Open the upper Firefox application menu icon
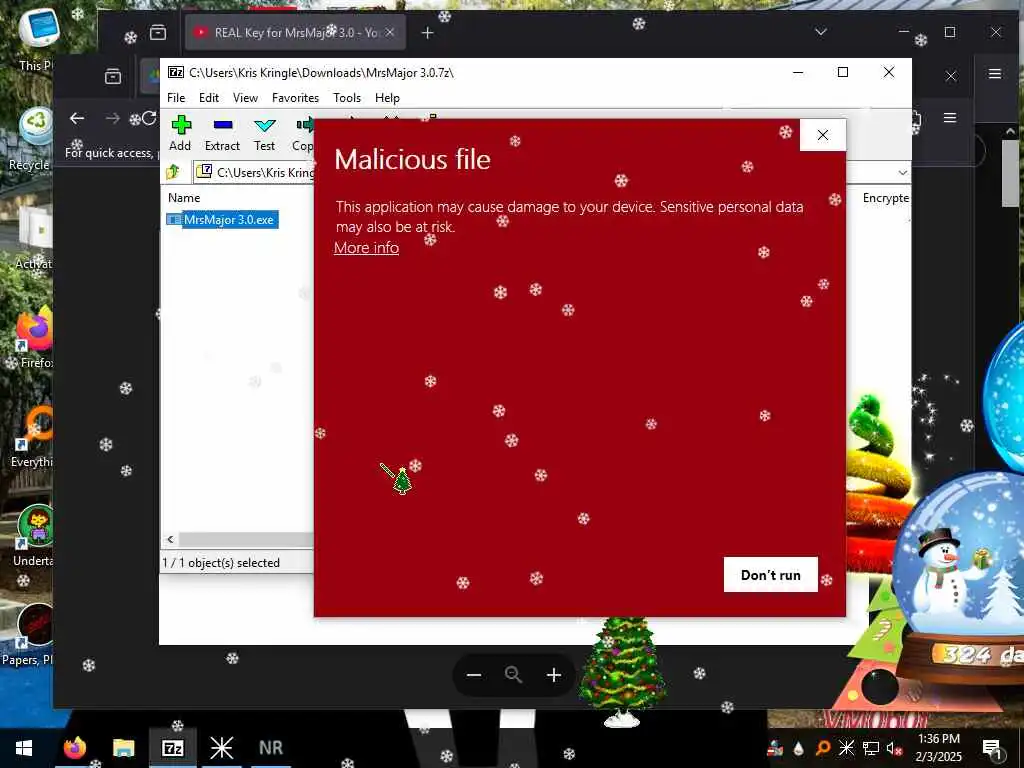 [x=995, y=74]
